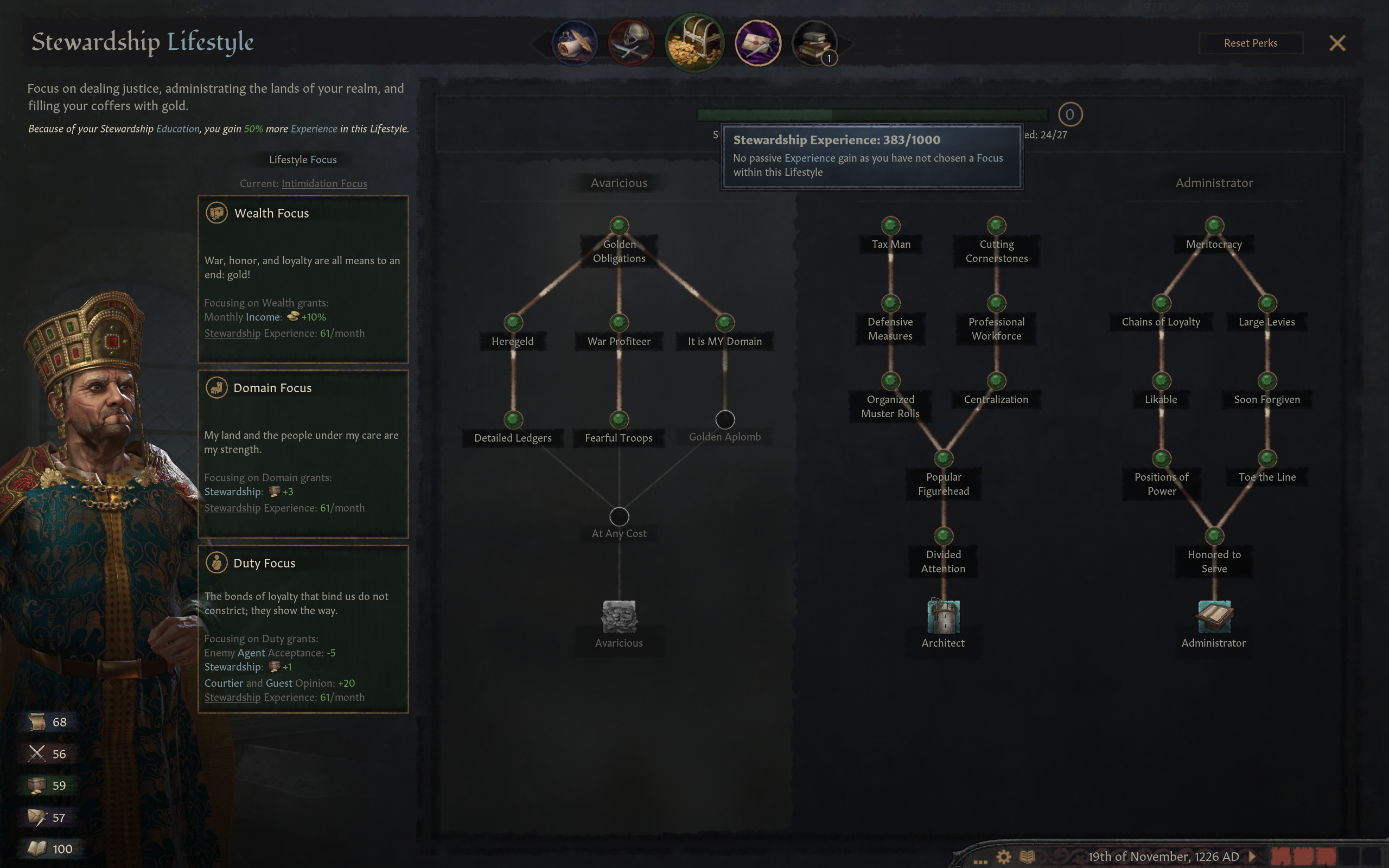1389x868 pixels.
Task: Open the Martial lifestyle helmet icon
Action: (x=632, y=43)
